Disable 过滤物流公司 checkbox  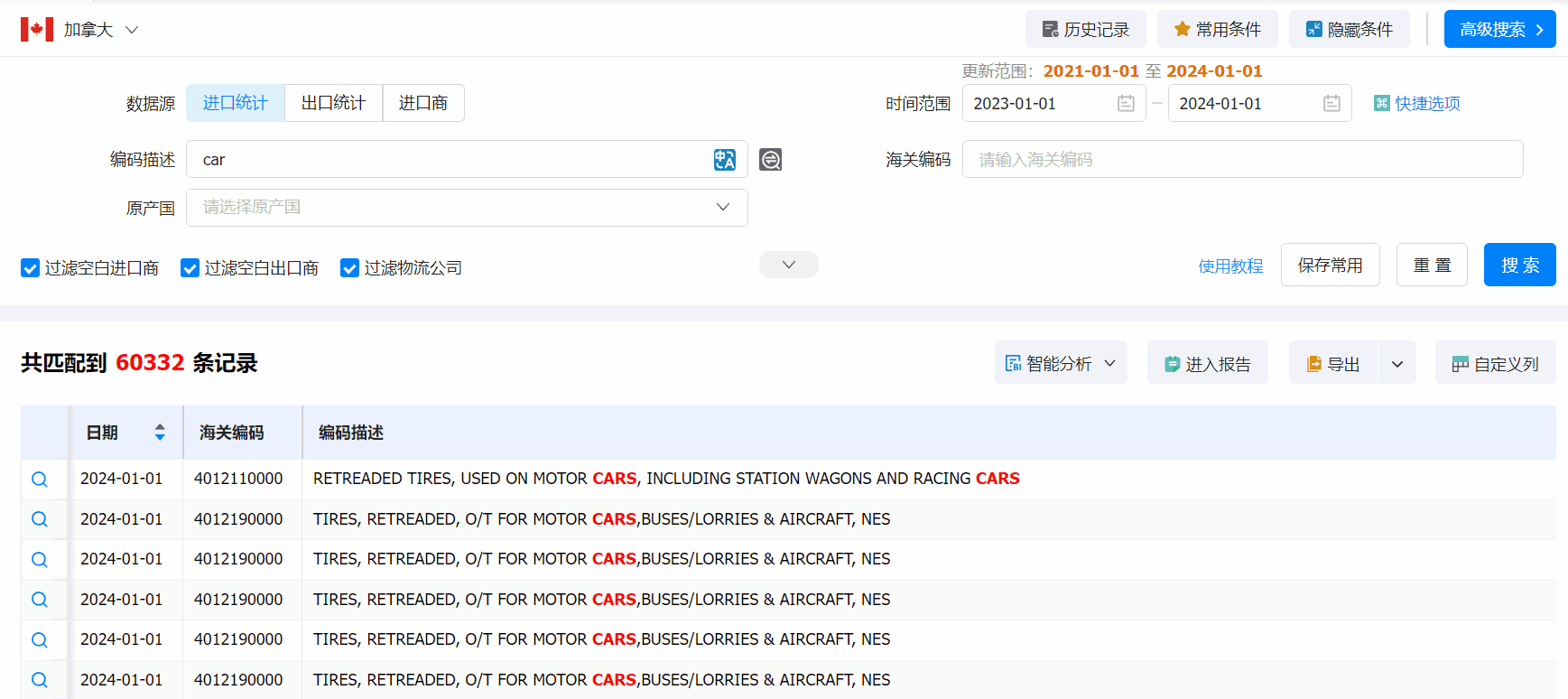pos(350,268)
